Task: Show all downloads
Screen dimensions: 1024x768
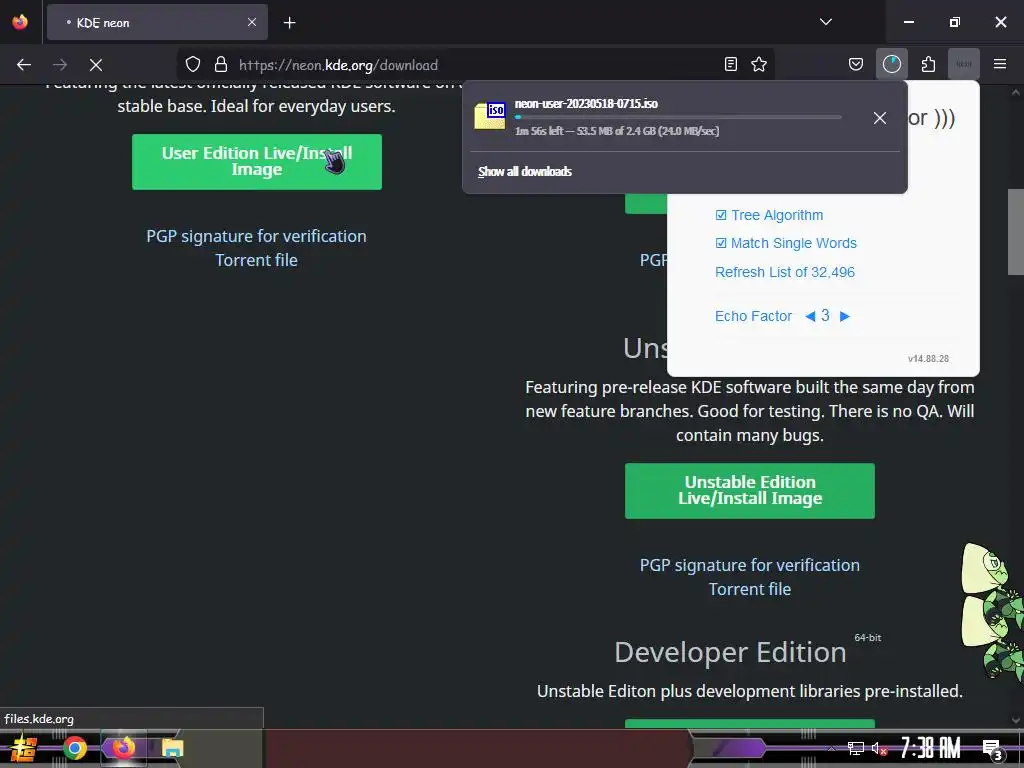Action: point(525,172)
